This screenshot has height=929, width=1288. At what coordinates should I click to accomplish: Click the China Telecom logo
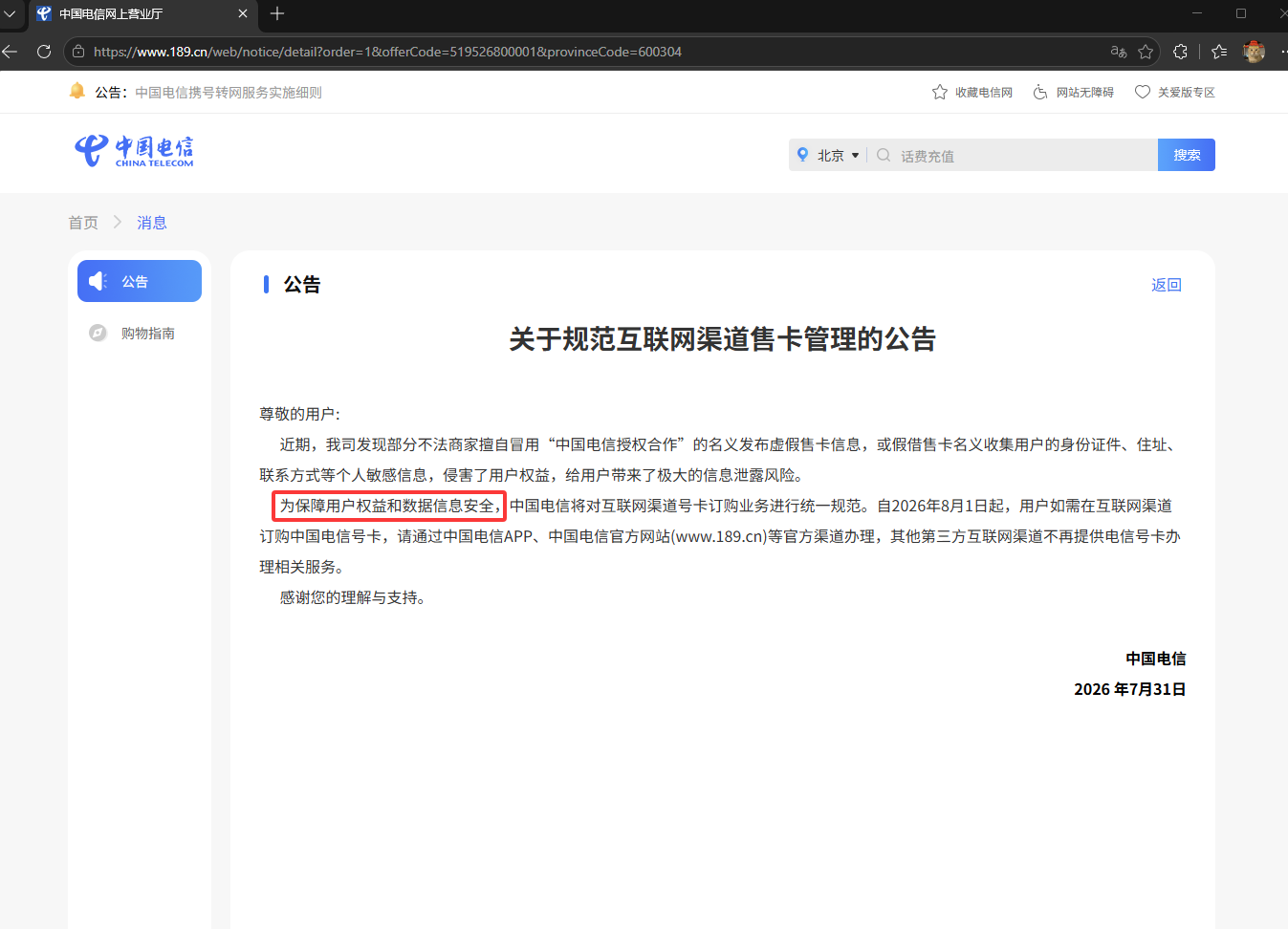pyautogui.click(x=134, y=151)
